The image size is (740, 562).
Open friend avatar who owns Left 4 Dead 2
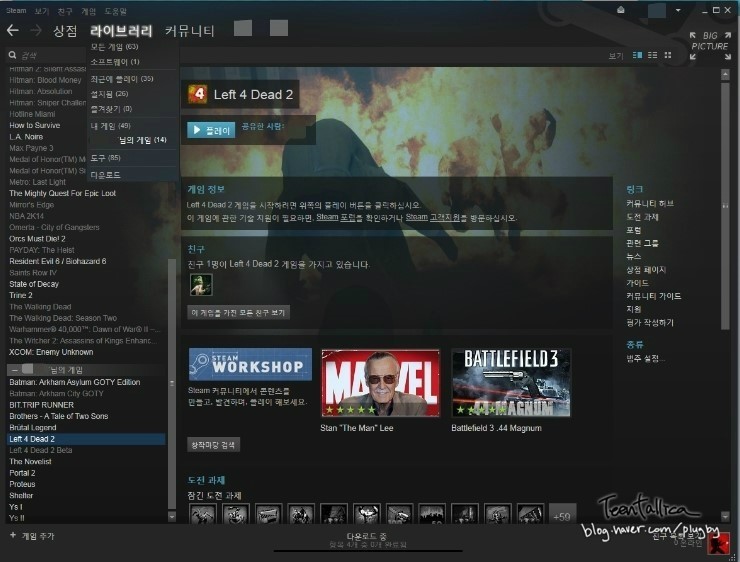[x=201, y=285]
